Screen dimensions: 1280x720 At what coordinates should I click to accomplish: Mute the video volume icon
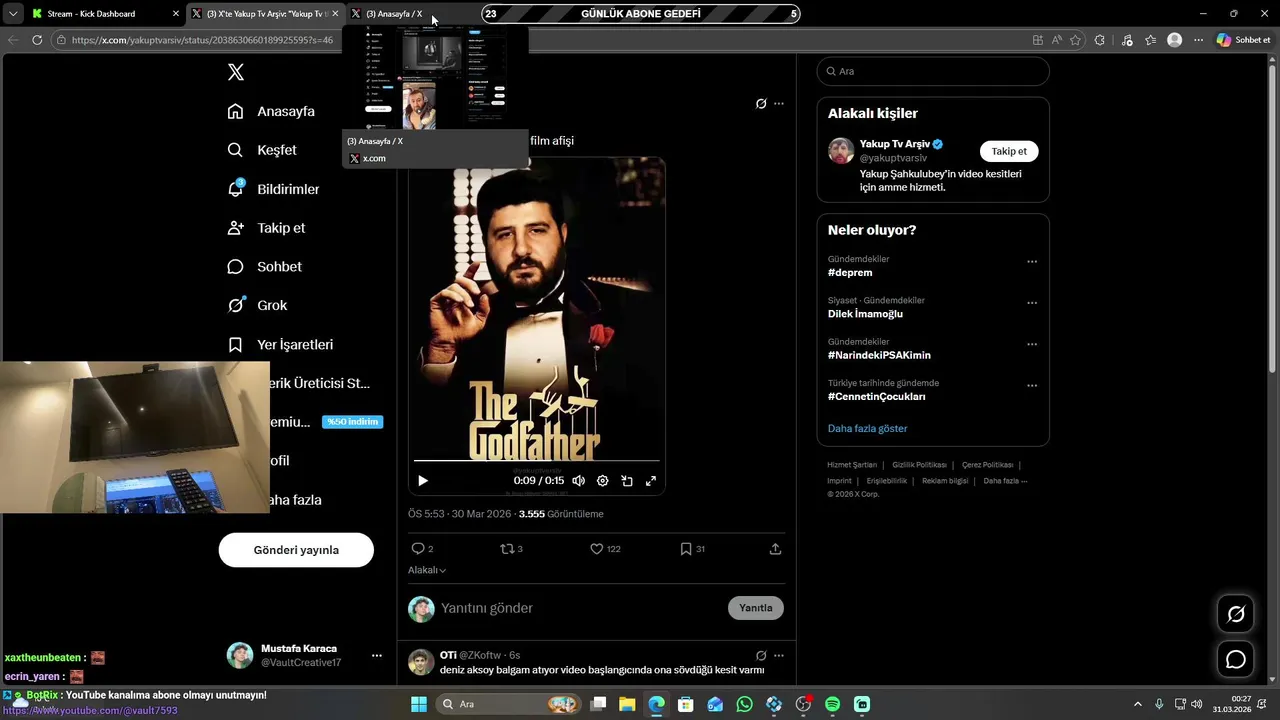pyautogui.click(x=578, y=481)
